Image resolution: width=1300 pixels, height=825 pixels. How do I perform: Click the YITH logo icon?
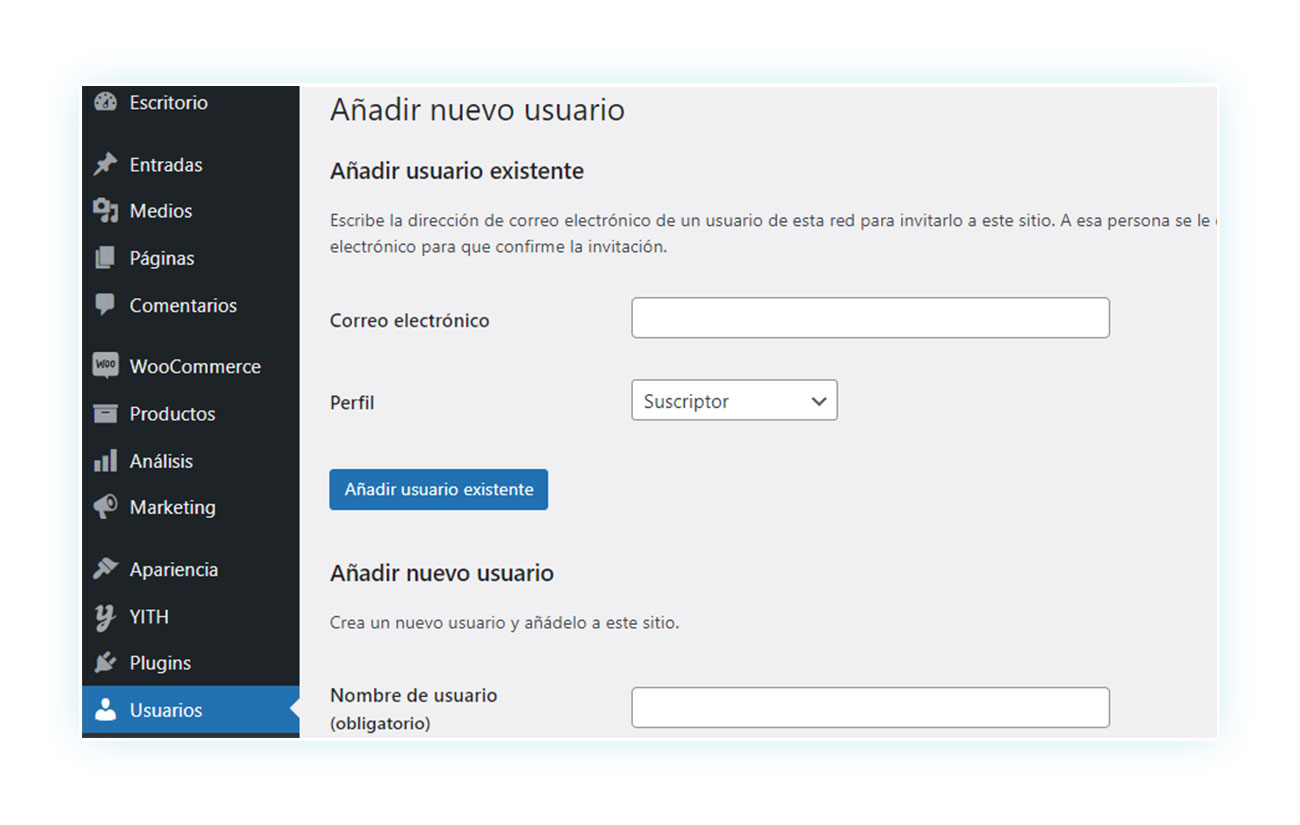point(105,617)
